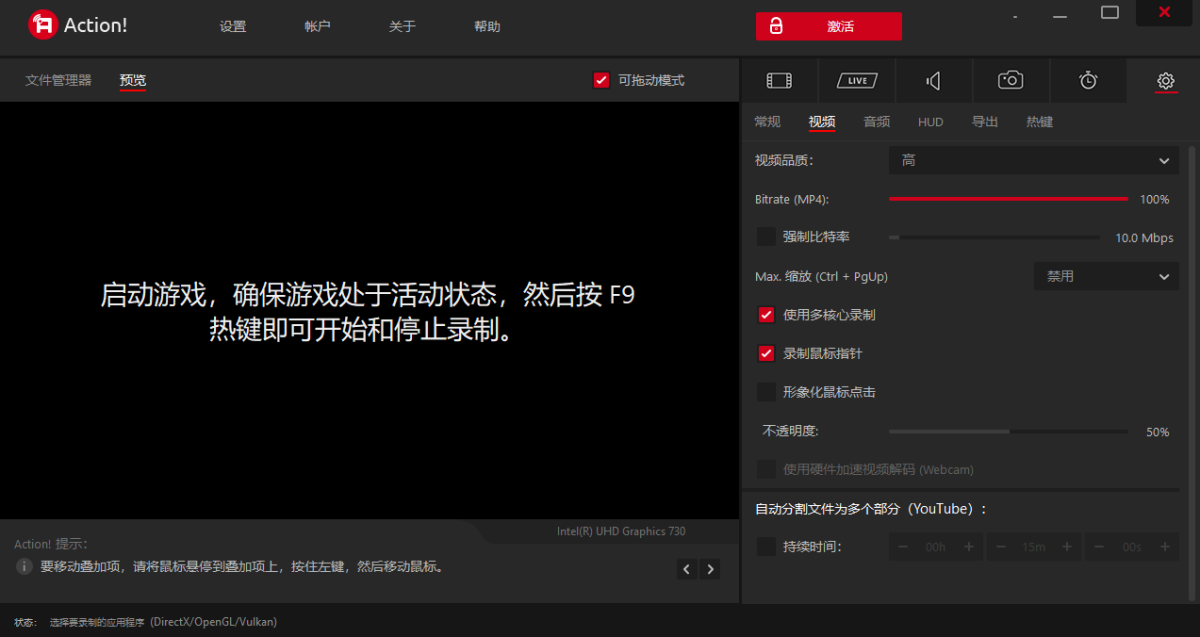Image resolution: width=1200 pixels, height=637 pixels.
Task: Disable the 可拖动模式 checkbox
Action: coord(601,80)
